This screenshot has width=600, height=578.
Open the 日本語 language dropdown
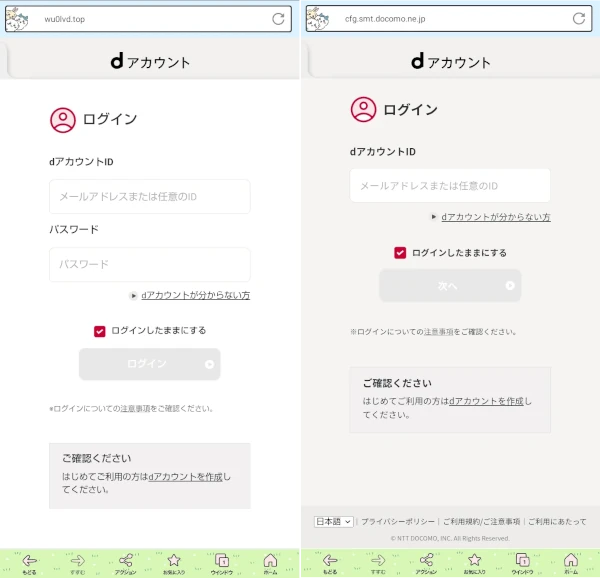click(333, 521)
